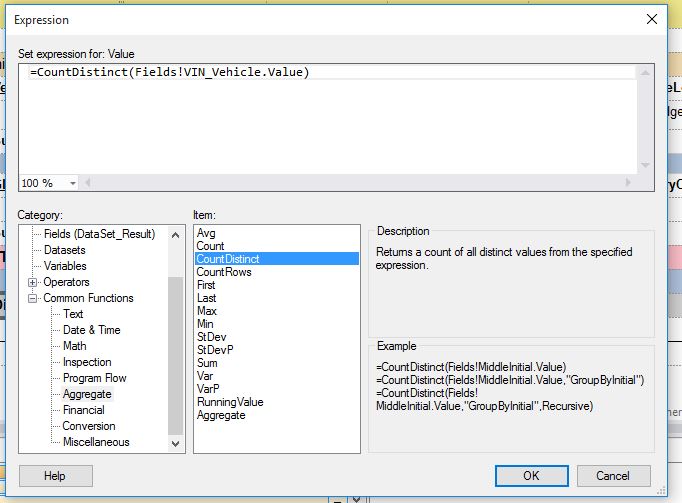
Task: Expand the Operators category node
Action: tap(32, 282)
